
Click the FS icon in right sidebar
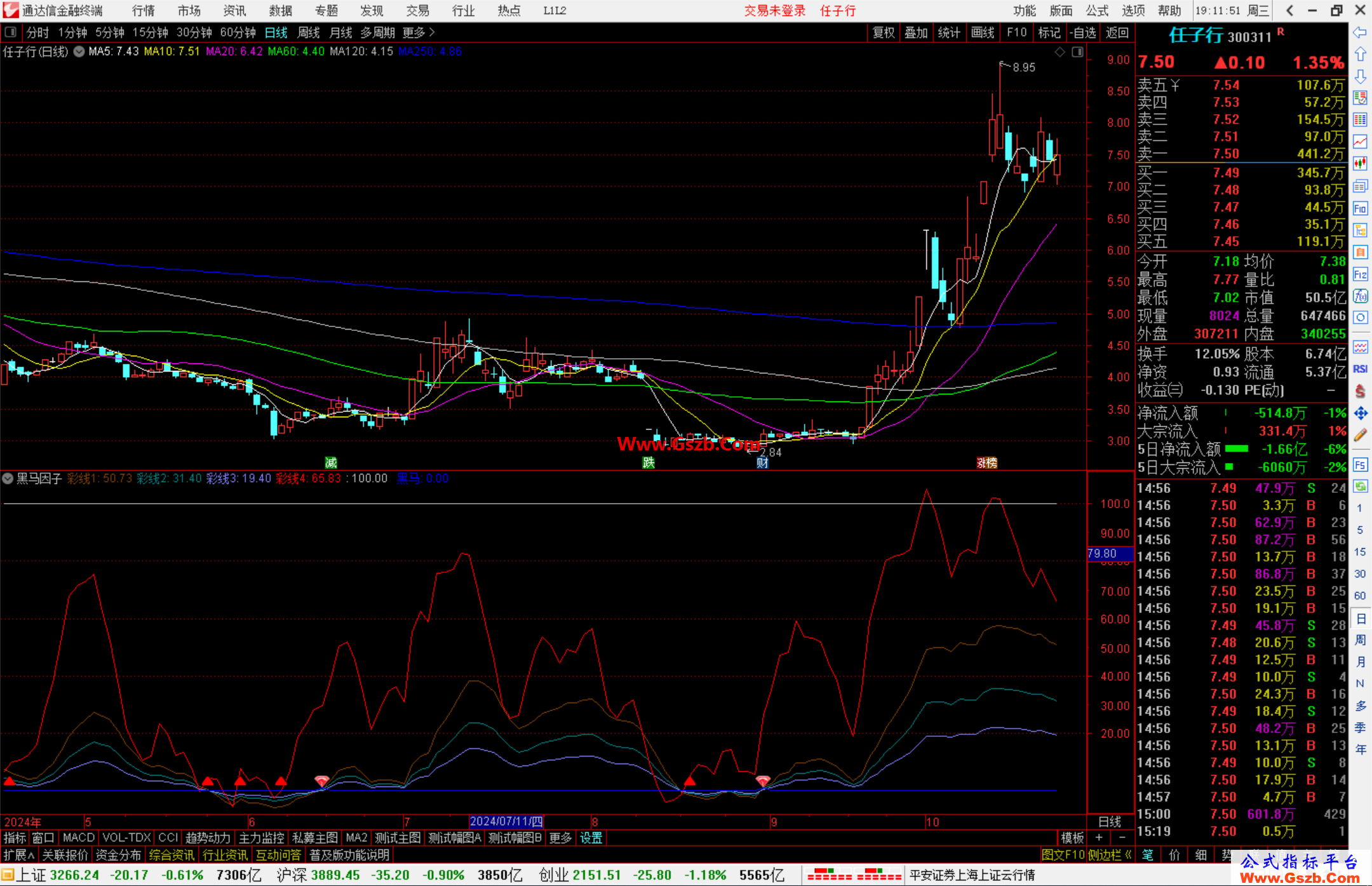(1360, 465)
